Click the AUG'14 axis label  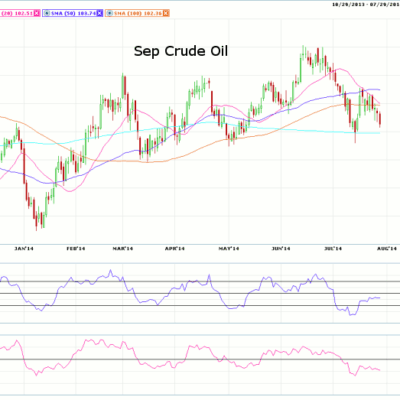pyautogui.click(x=387, y=249)
